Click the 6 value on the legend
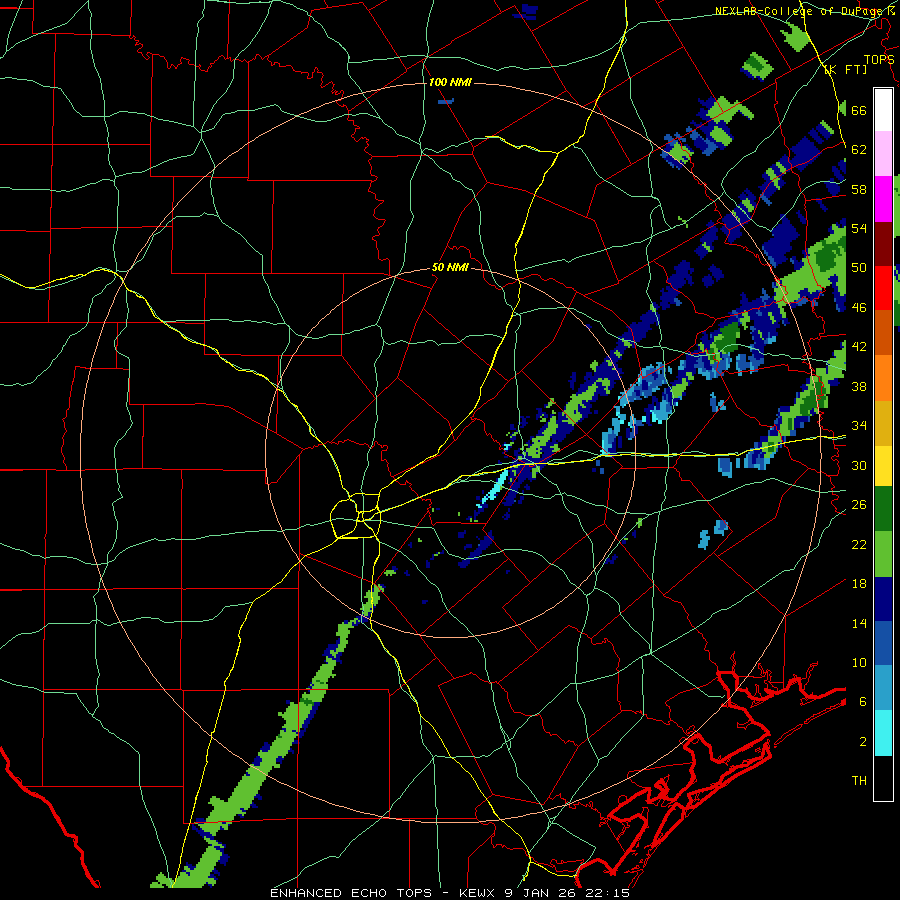The height and width of the screenshot is (900, 900). (863, 702)
